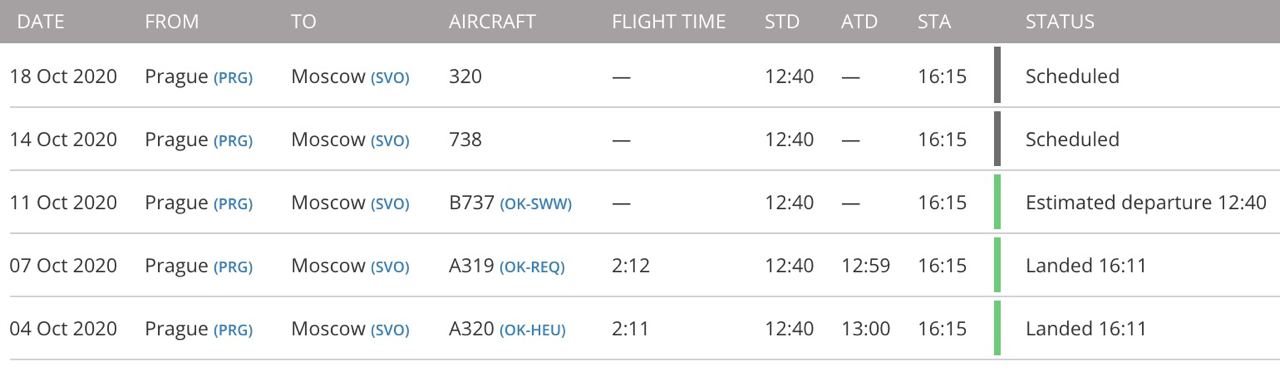
Task: Select the STATUS column header
Action: click(1060, 21)
